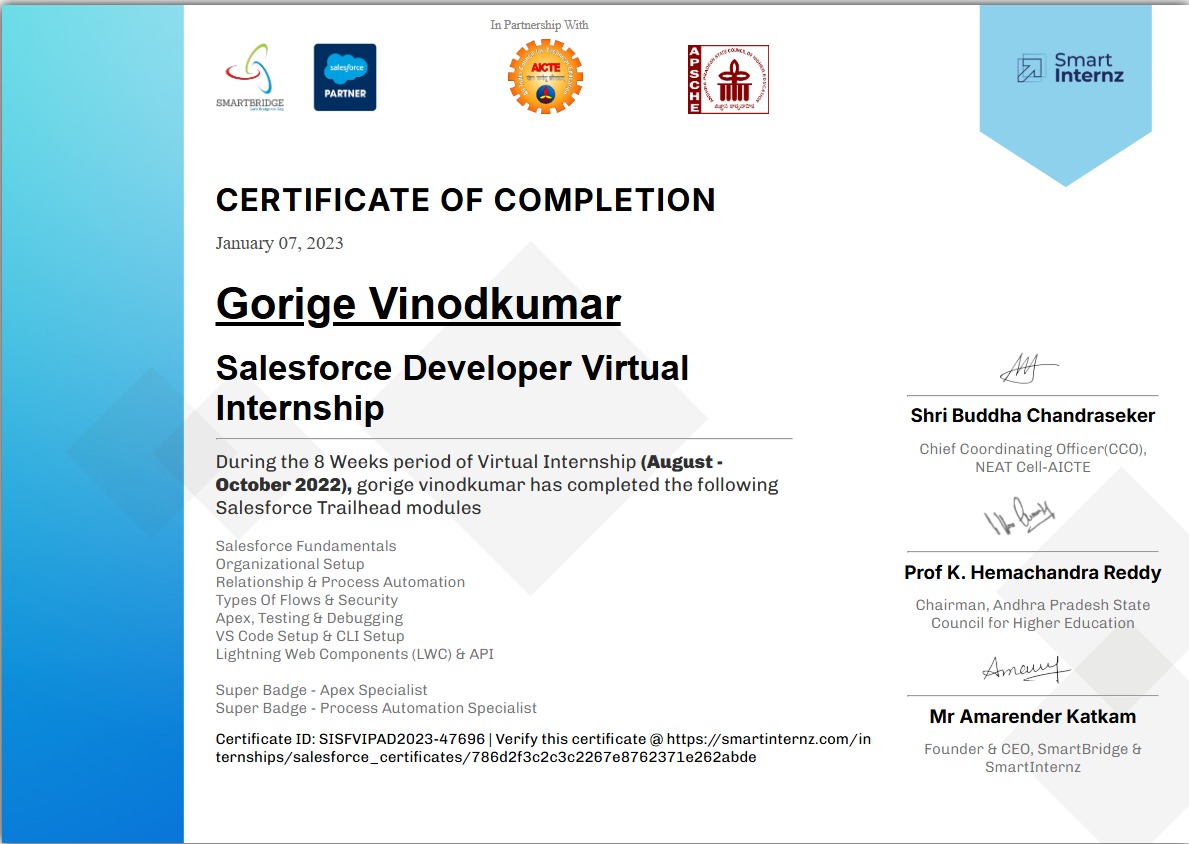The height and width of the screenshot is (844, 1189).
Task: Click the bold August - October 2022 text
Action: coord(680,462)
